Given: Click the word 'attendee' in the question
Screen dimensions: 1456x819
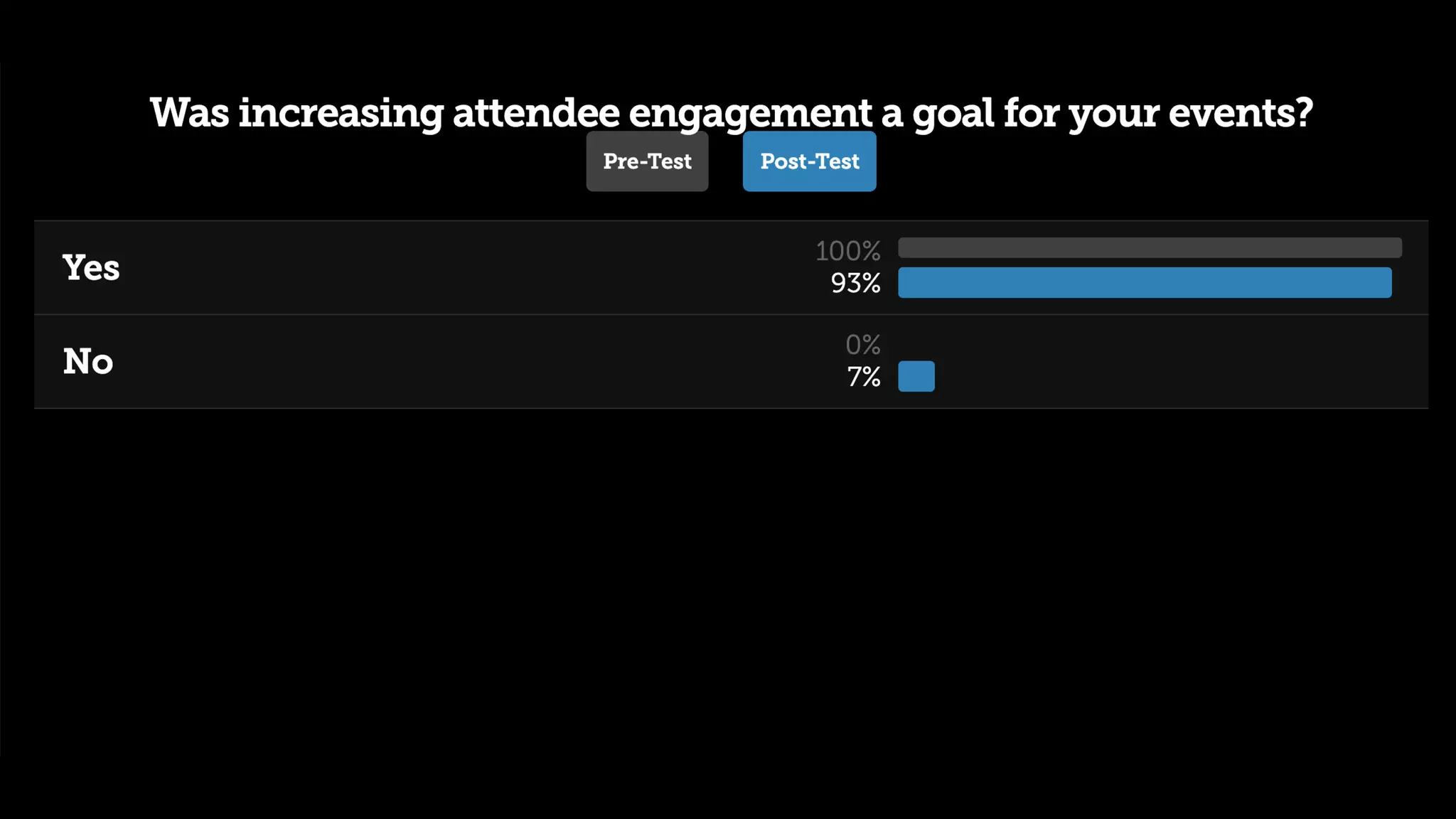Looking at the screenshot, I should pos(537,112).
